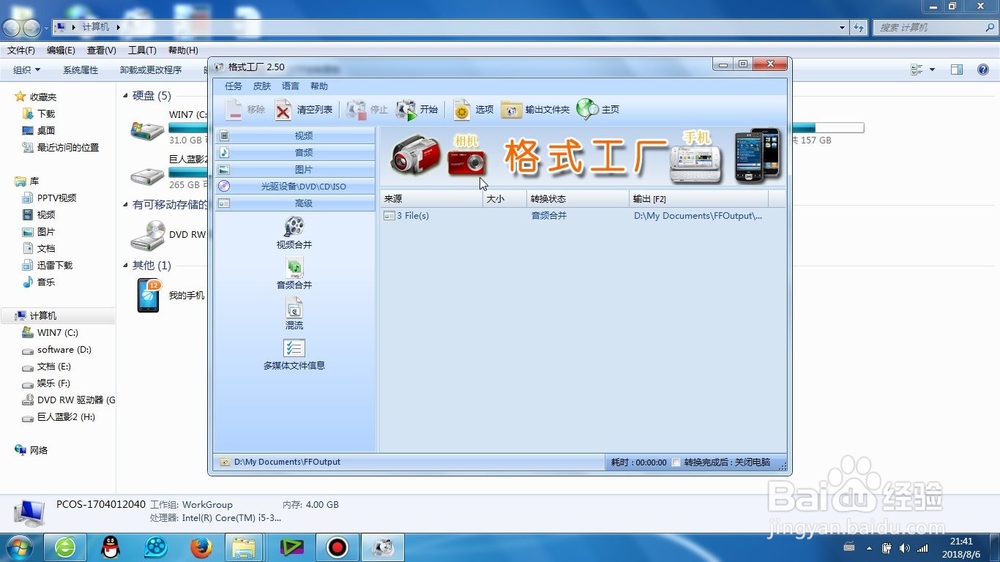Open Explorer View (查看) menu
The width and height of the screenshot is (1000, 562).
point(101,50)
